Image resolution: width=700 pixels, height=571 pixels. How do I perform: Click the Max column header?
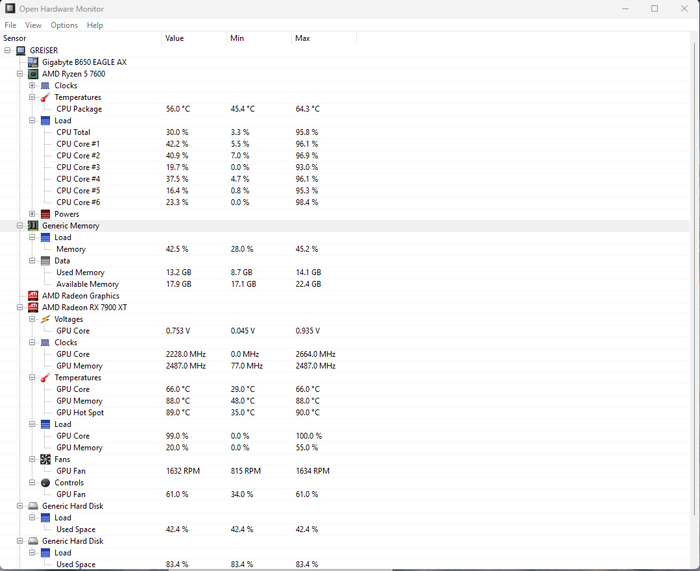tap(324, 38)
